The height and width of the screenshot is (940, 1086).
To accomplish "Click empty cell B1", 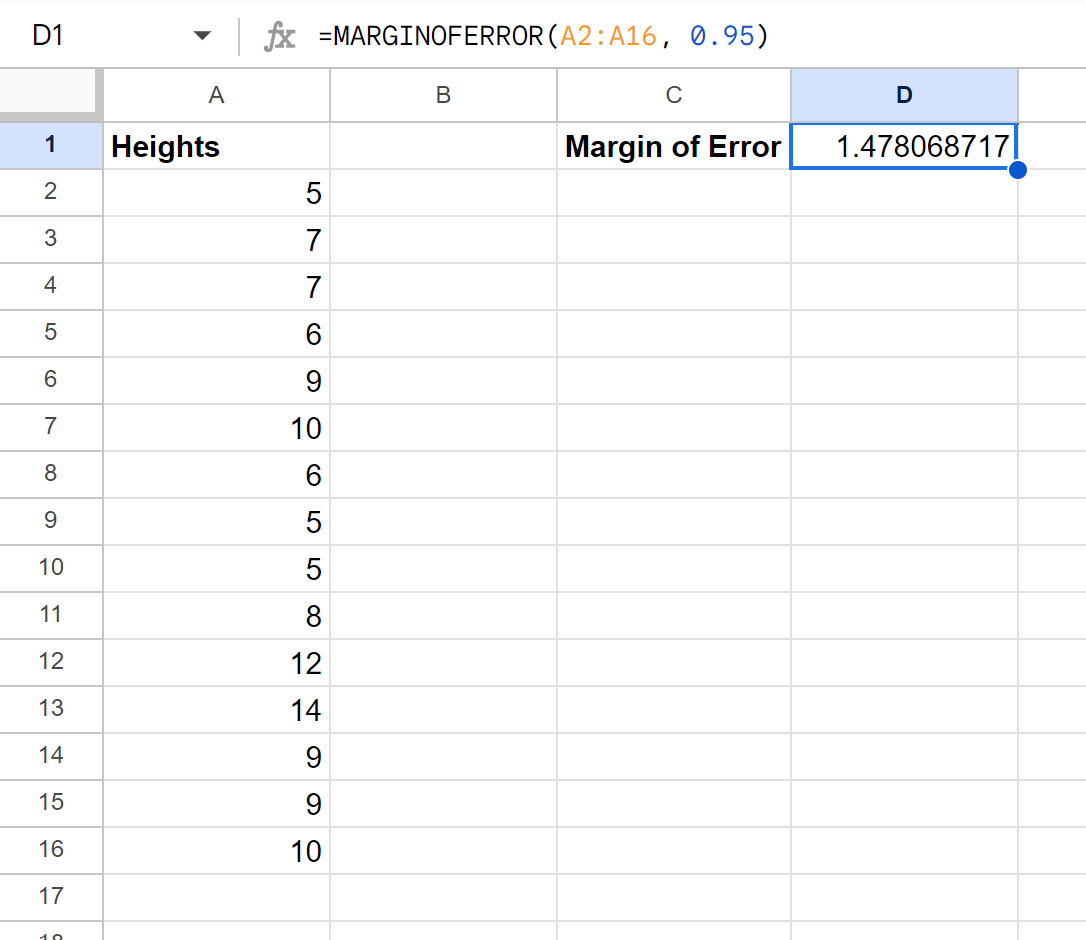I will (443, 146).
